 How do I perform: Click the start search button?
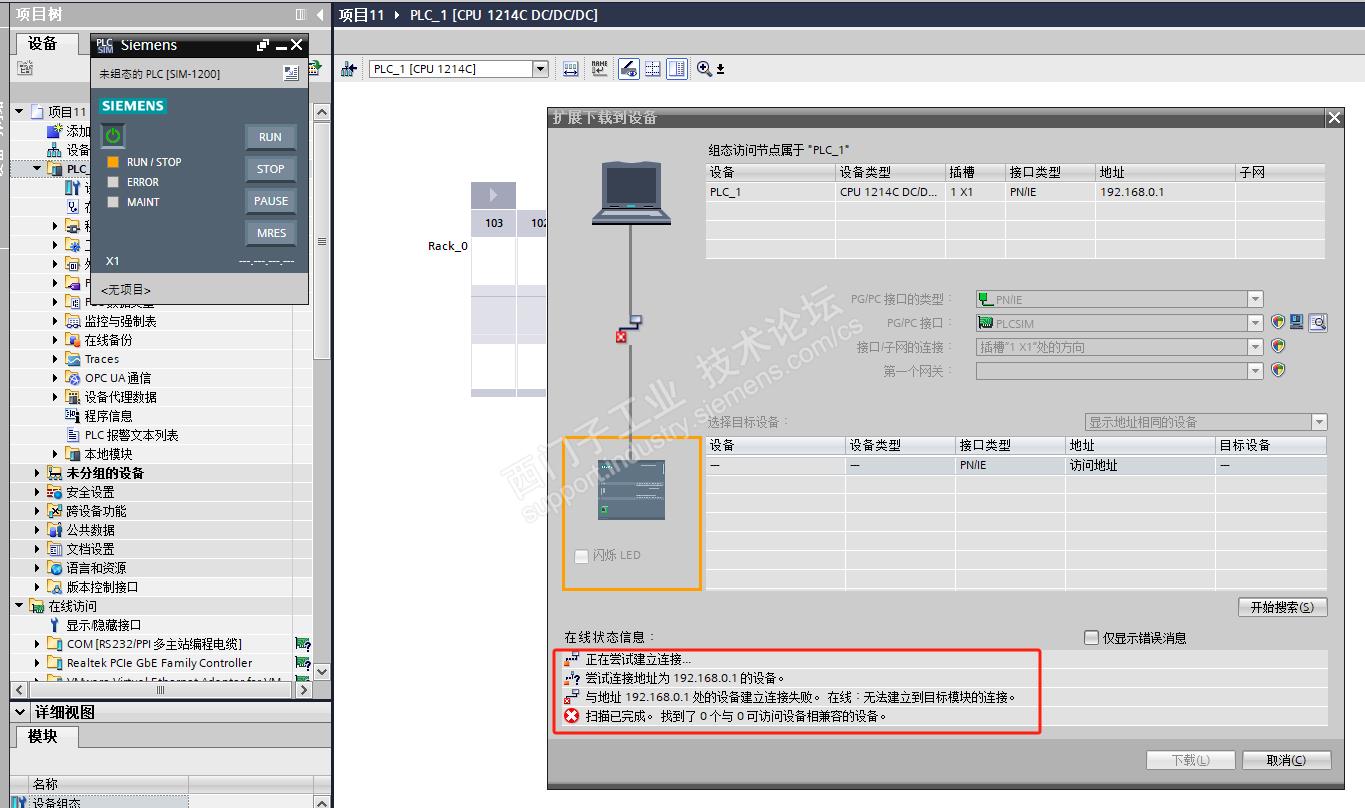coord(1282,607)
